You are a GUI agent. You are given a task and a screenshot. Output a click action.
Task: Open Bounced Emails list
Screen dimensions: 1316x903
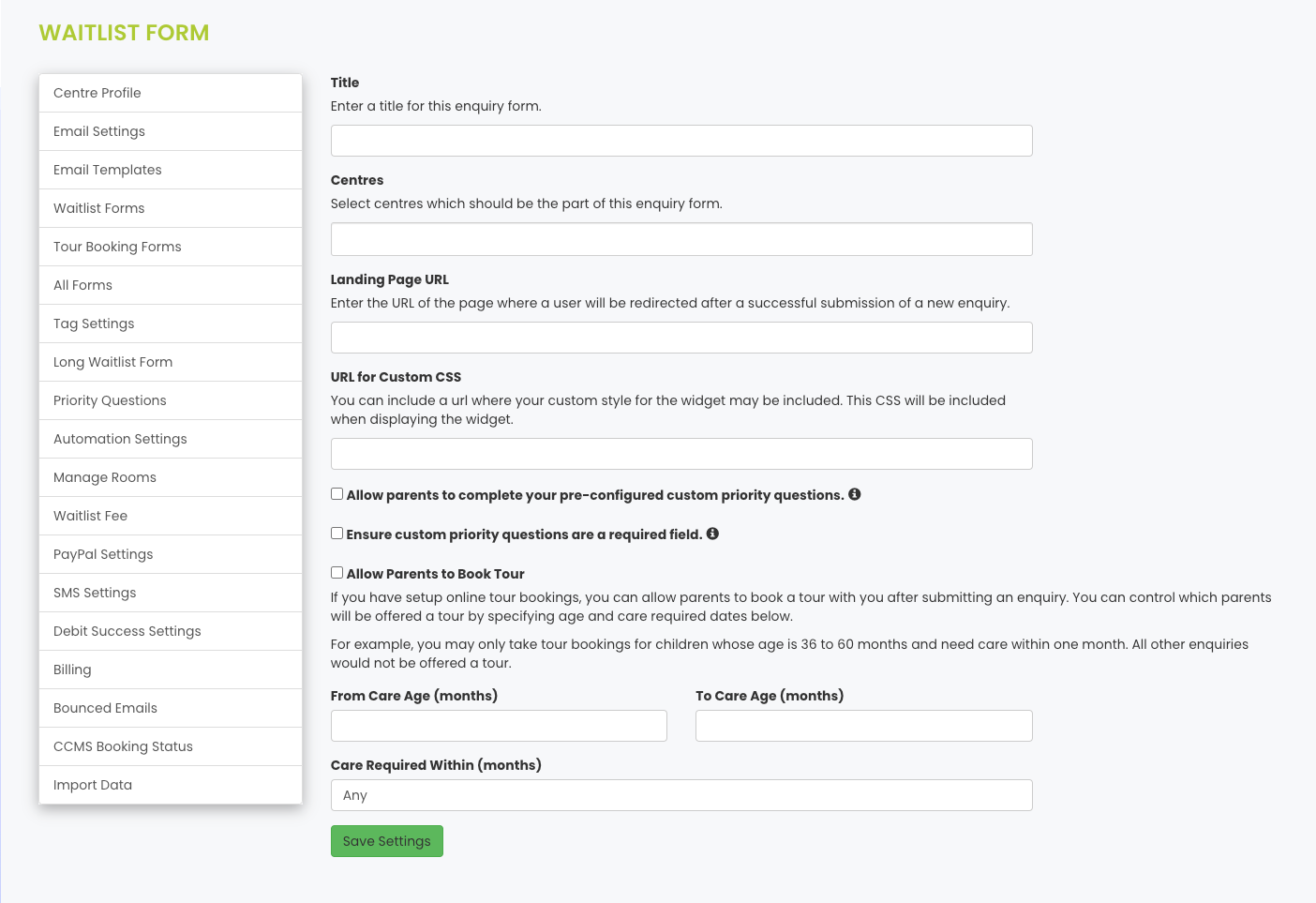[171, 708]
